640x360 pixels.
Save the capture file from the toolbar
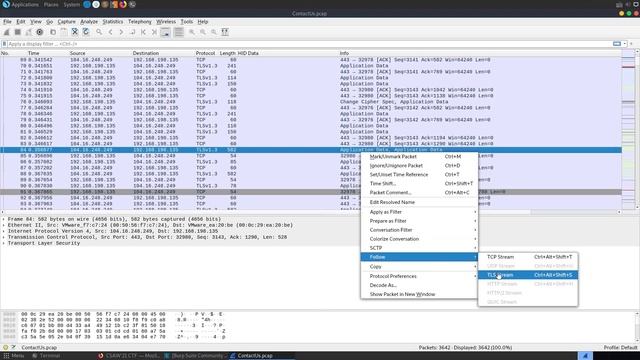[64, 32]
